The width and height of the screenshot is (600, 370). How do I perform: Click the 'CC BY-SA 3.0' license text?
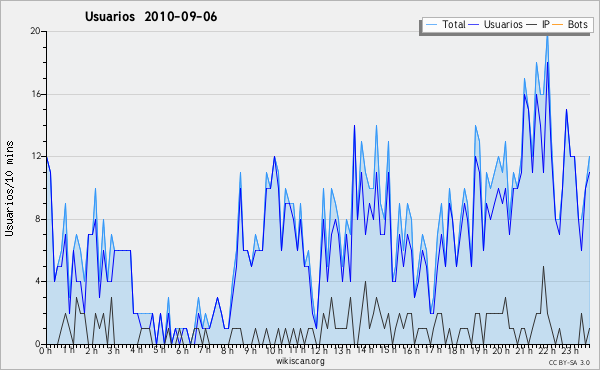[569, 362]
